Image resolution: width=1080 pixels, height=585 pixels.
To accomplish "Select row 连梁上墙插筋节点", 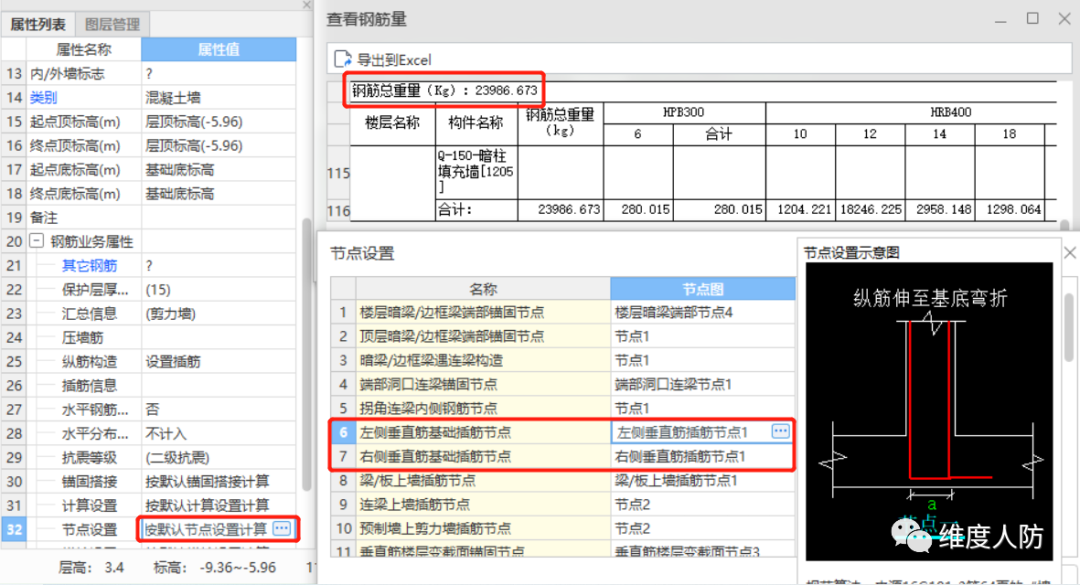I will (562, 504).
